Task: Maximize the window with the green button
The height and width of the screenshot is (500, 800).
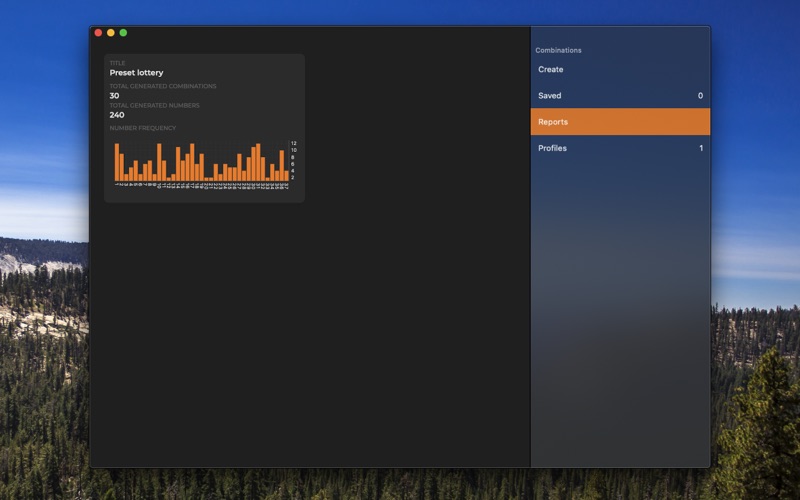Action: [123, 33]
